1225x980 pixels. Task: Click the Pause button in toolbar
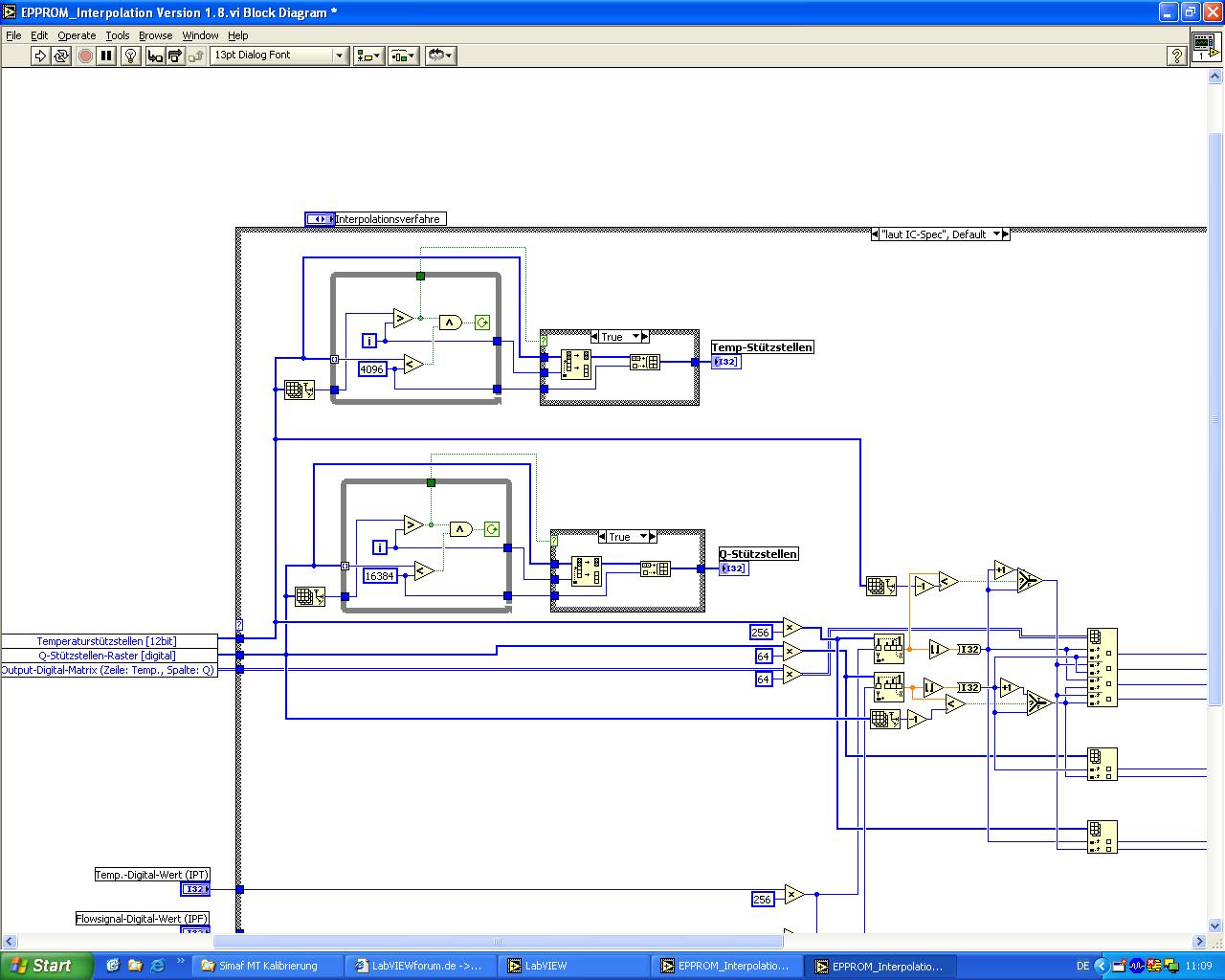pos(106,56)
